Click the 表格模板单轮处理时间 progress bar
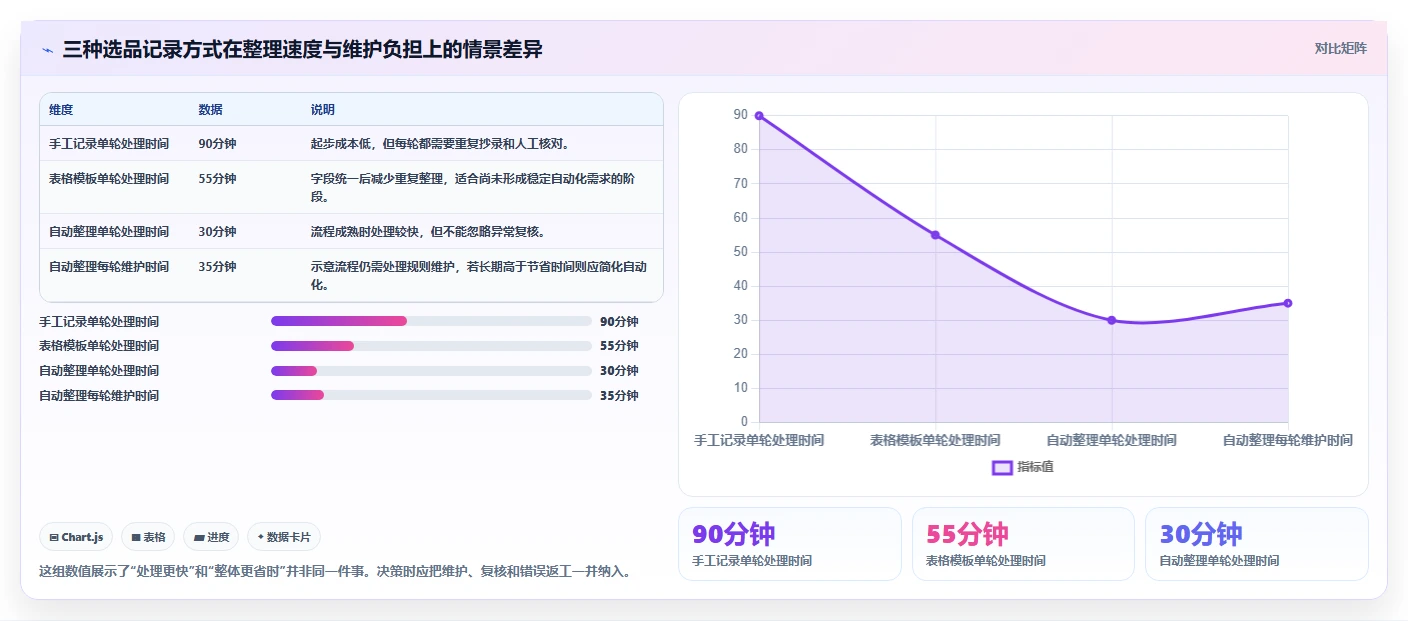Screen dimensions: 1408x621 [x=431, y=346]
